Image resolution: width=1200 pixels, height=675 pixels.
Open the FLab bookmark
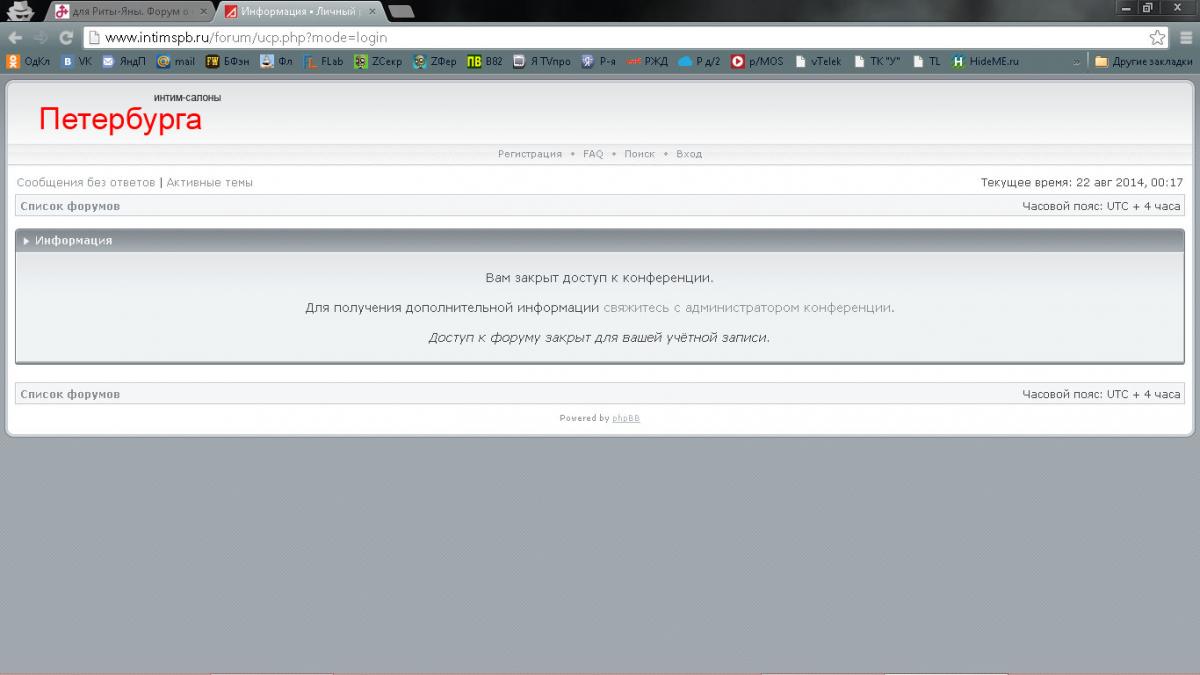point(323,61)
